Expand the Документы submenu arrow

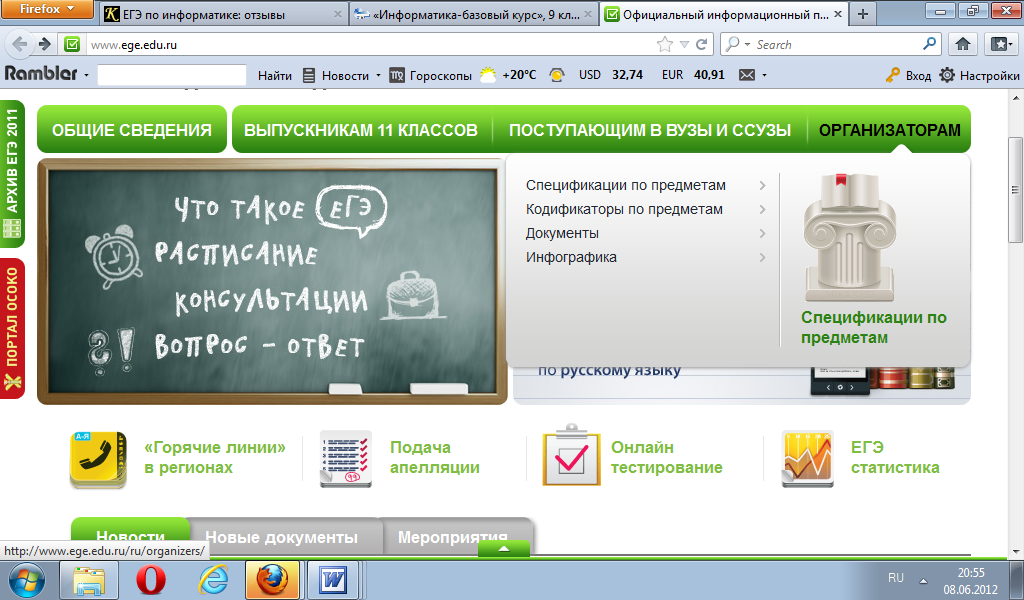(762, 233)
